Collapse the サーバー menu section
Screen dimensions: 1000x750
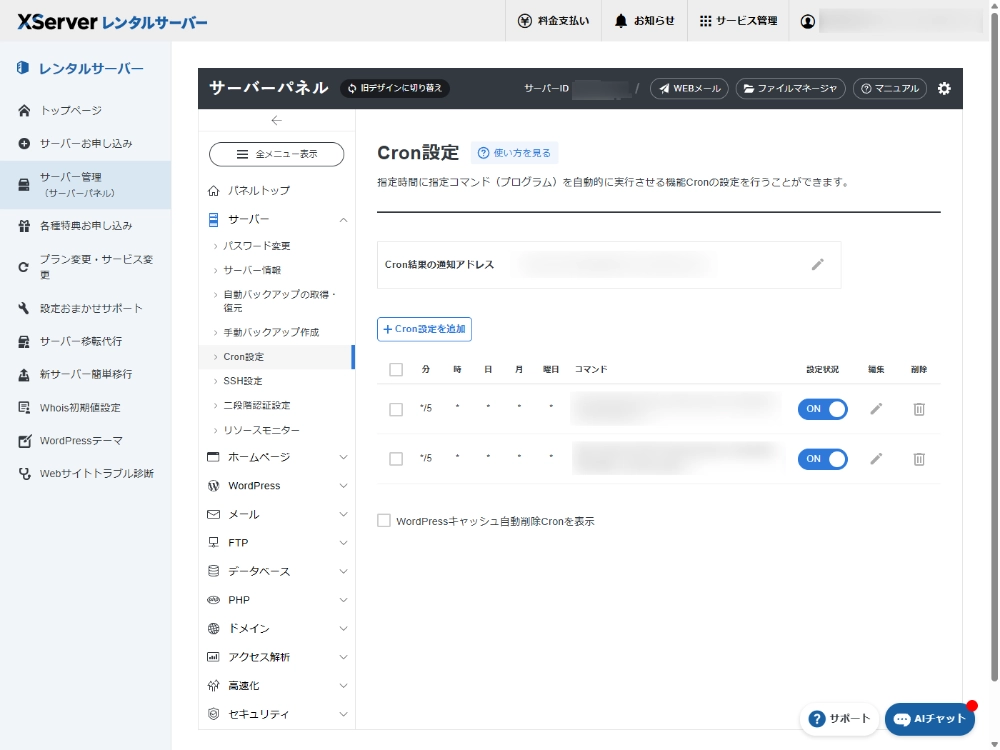(x=343, y=219)
